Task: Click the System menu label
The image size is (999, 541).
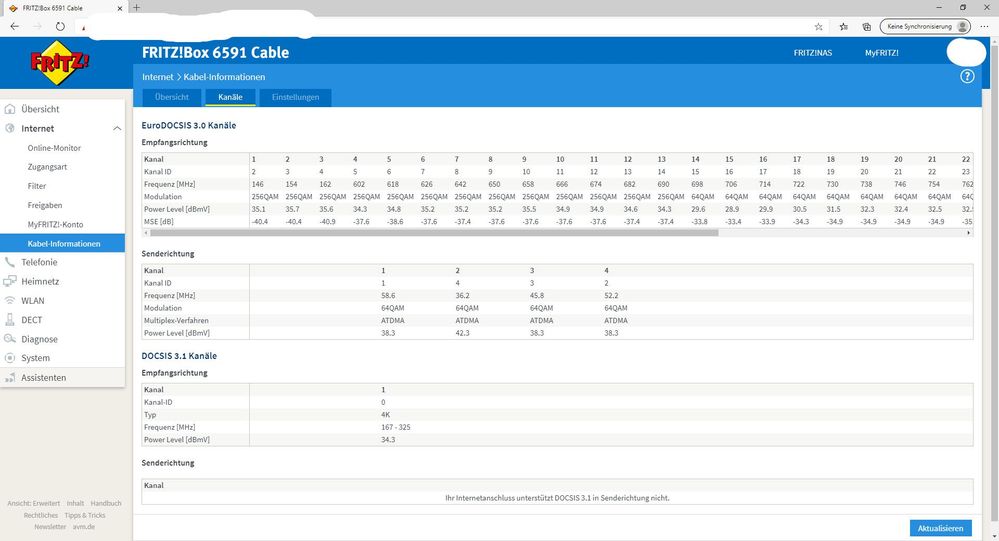Action: [35, 358]
